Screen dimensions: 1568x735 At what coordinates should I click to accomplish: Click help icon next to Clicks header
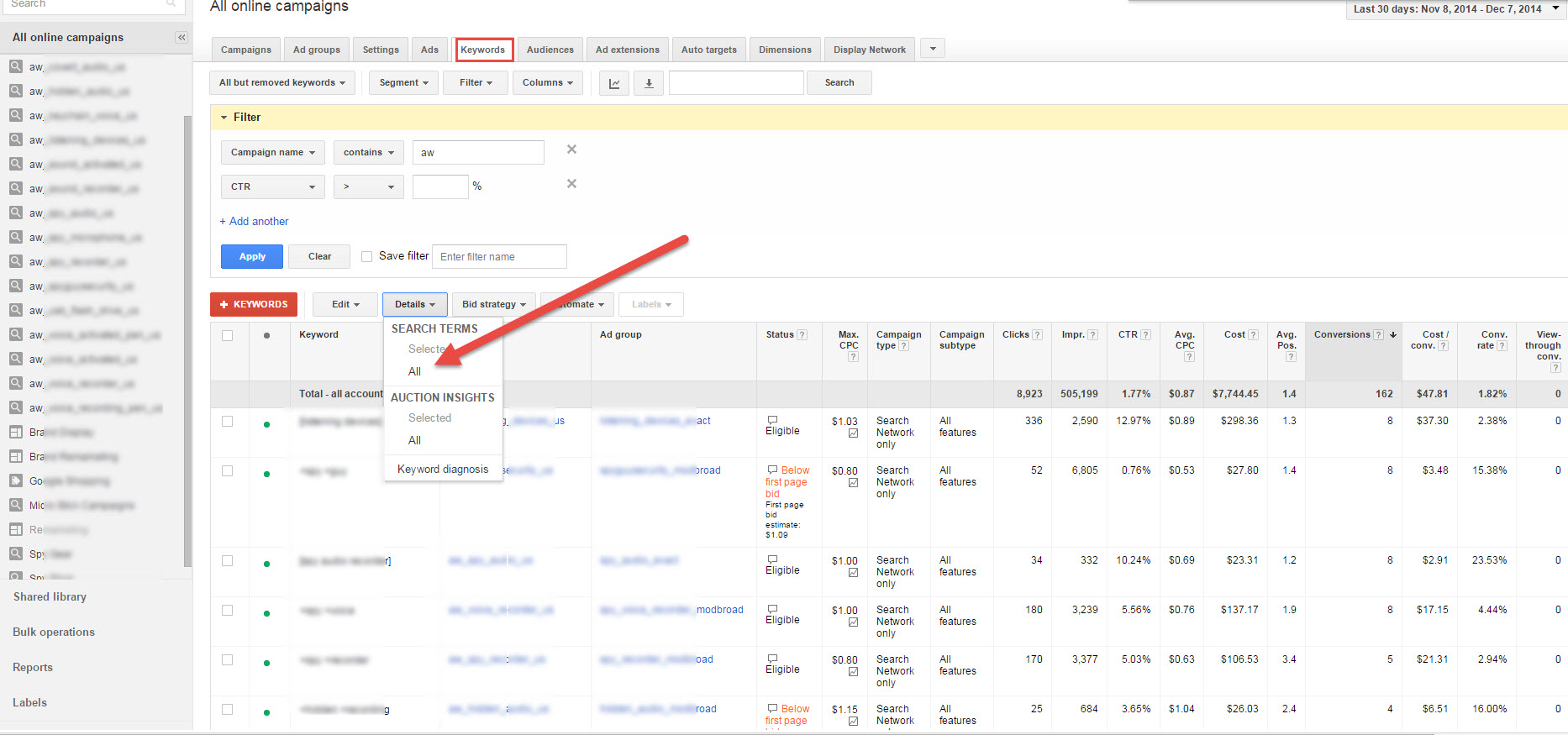pyautogui.click(x=1038, y=335)
